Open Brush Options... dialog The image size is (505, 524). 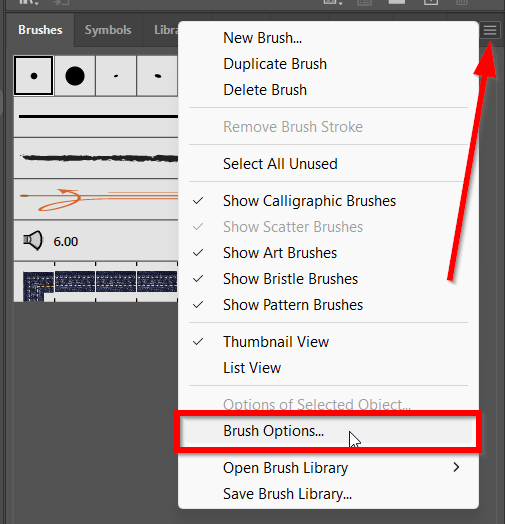pos(328,431)
